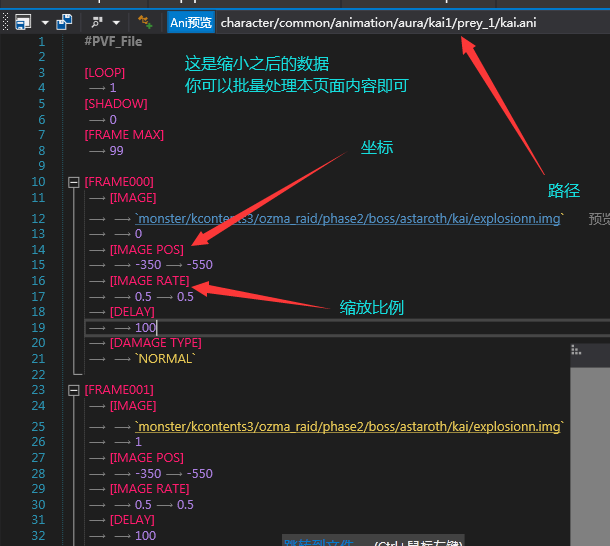Open the explosionn.img link in FRAME000

[349, 218]
